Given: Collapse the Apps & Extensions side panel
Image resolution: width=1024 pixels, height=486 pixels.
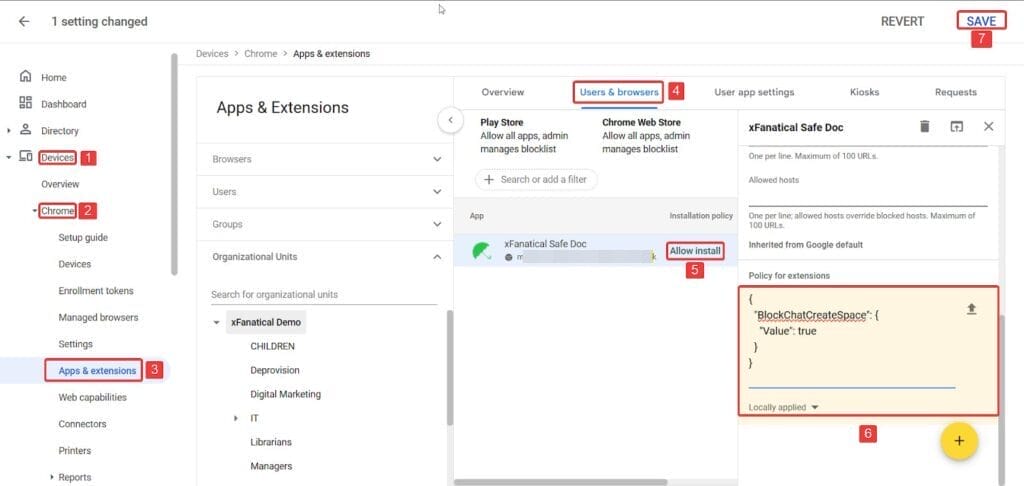Looking at the screenshot, I should tap(450, 120).
